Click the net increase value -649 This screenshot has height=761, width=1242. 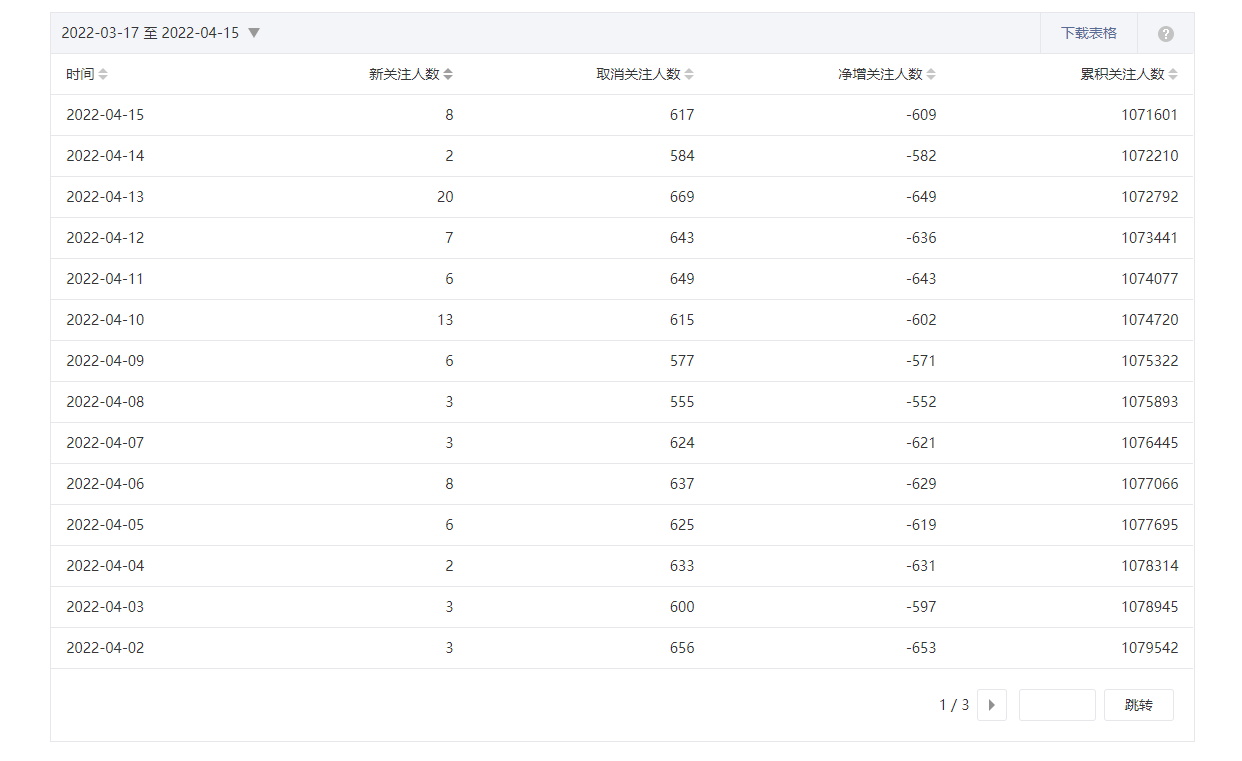point(920,197)
